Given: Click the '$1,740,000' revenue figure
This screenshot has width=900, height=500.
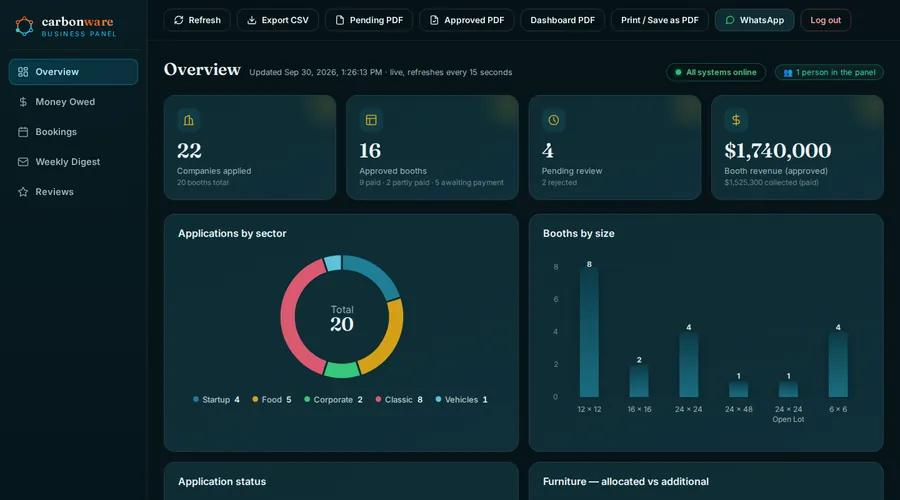Looking at the screenshot, I should [778, 151].
